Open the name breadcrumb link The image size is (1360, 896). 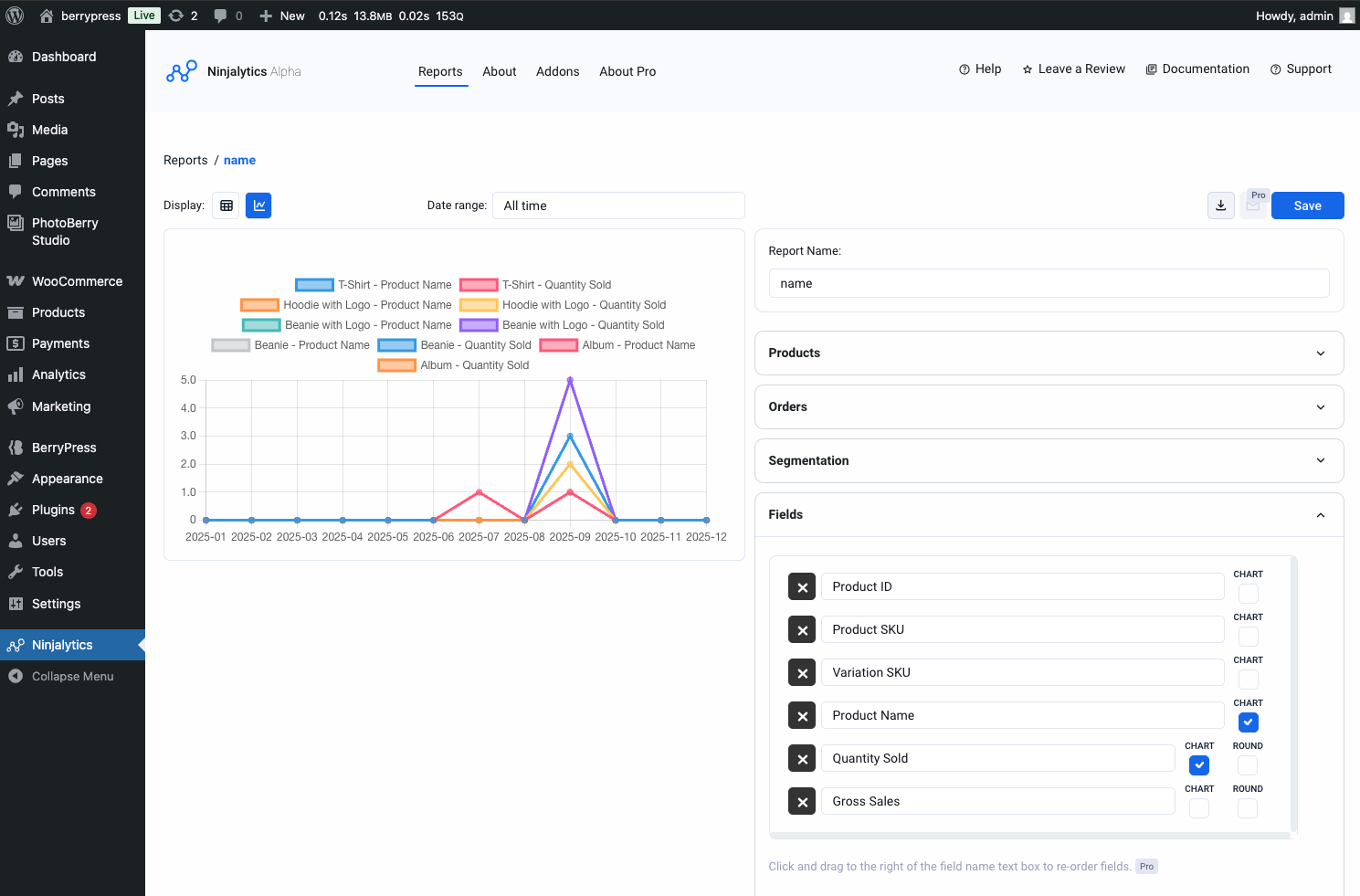tap(239, 160)
